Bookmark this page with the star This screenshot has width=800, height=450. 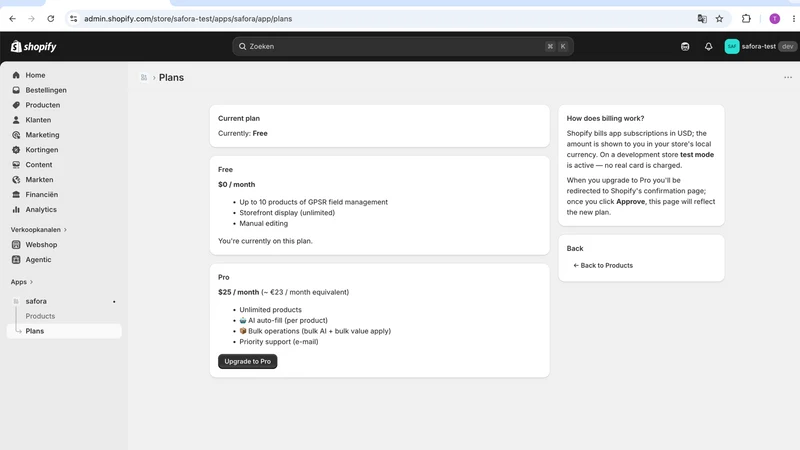(719, 19)
